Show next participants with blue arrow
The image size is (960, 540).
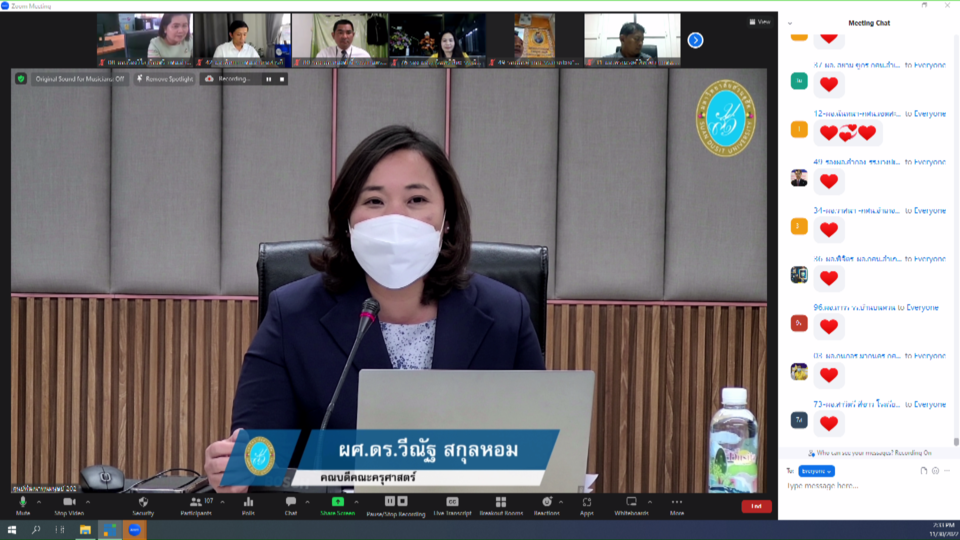[x=695, y=40]
